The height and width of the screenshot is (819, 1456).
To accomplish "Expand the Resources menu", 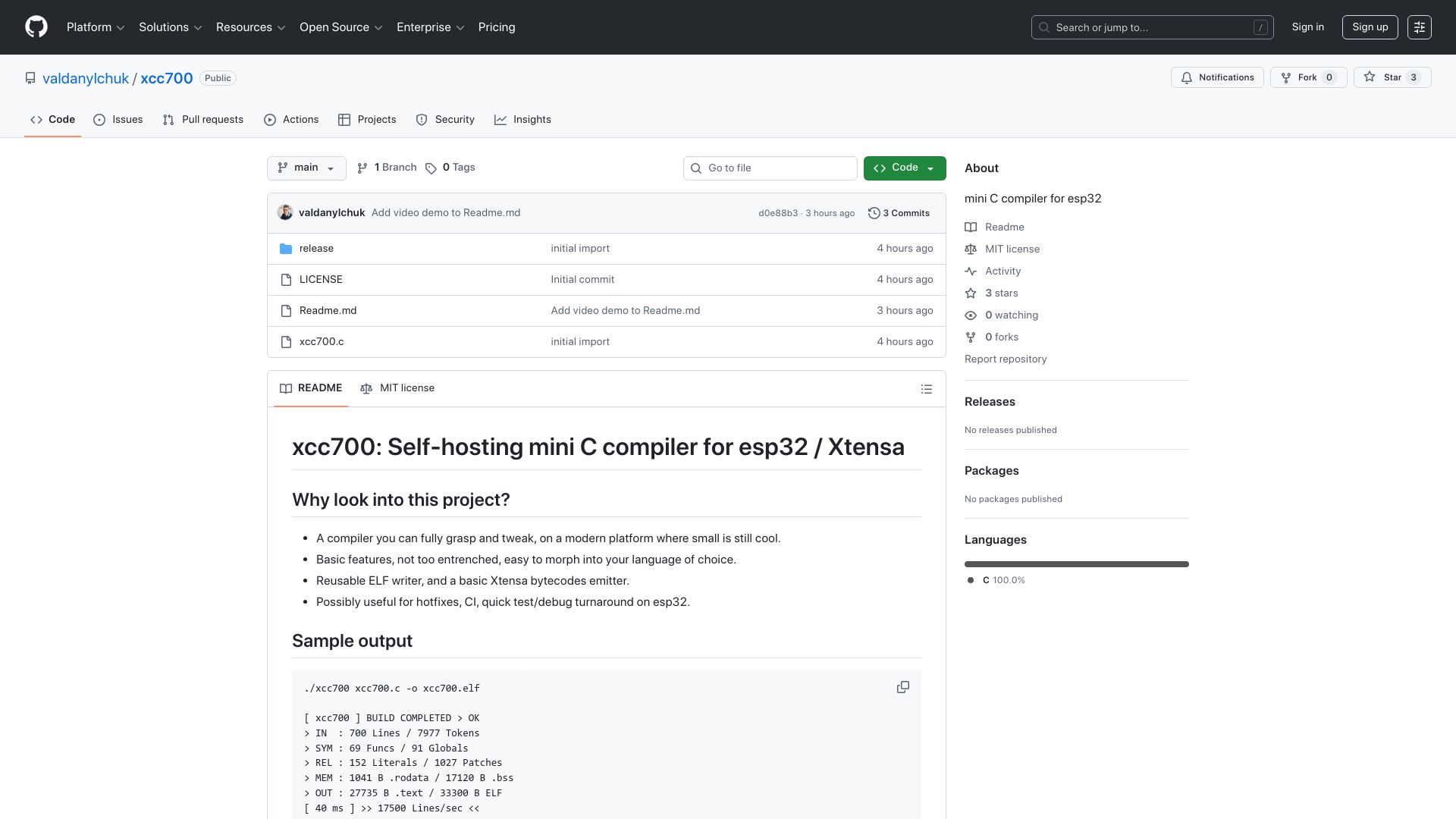I will 251,27.
